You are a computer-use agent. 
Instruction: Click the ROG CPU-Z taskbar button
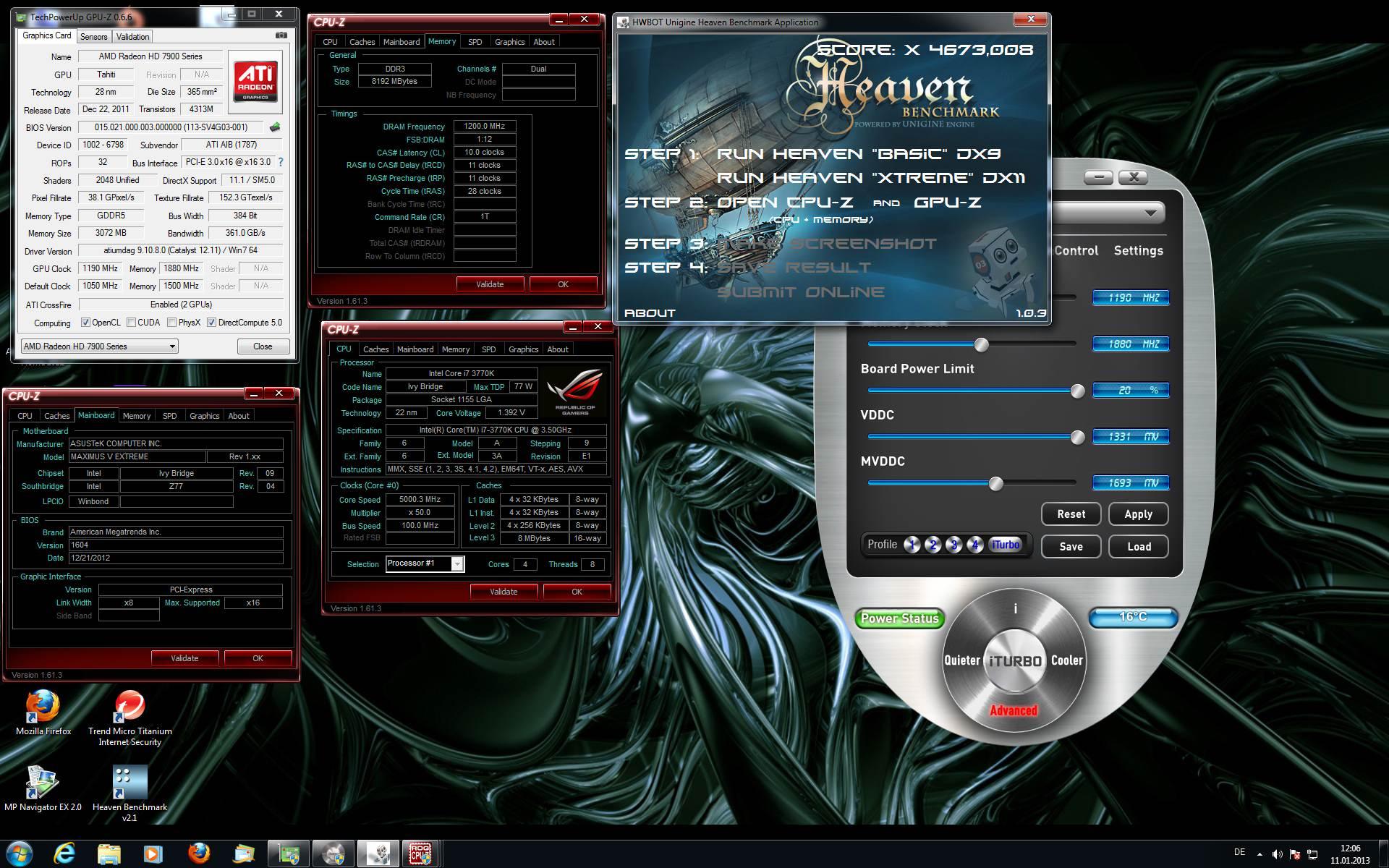point(422,854)
